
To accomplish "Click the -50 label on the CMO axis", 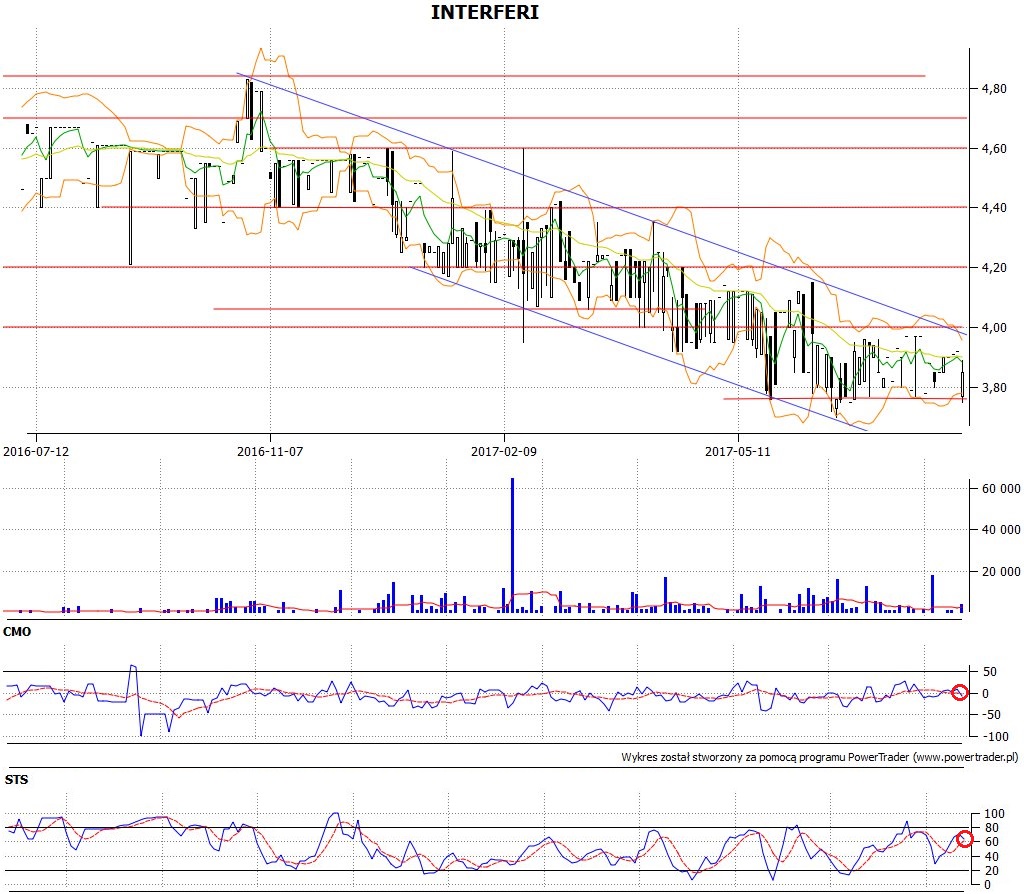I will point(993,714).
